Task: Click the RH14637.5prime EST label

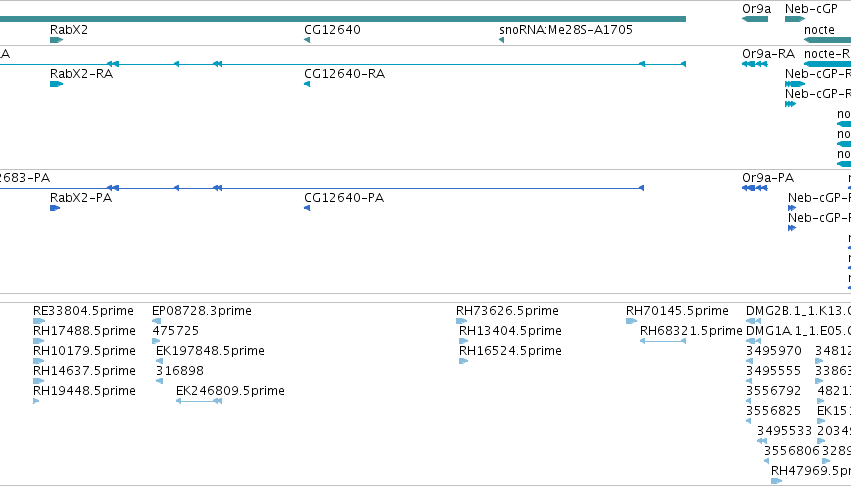Action: click(84, 371)
